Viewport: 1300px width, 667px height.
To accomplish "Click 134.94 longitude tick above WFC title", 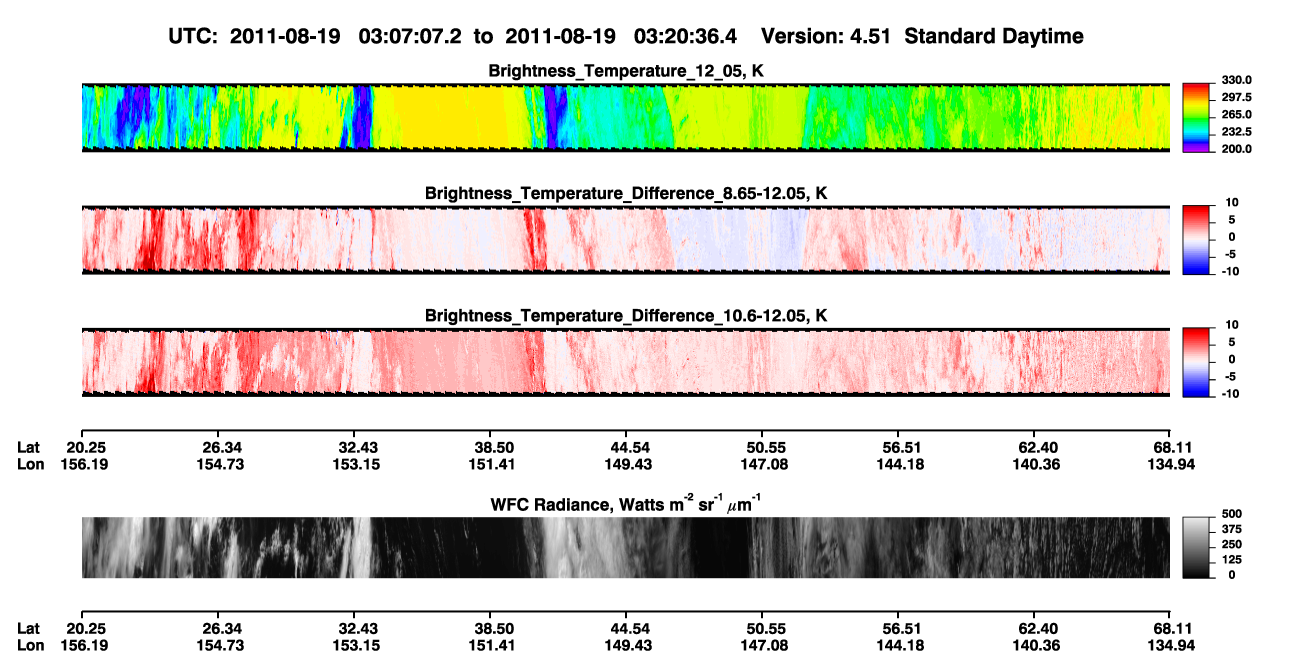I will point(1171,464).
